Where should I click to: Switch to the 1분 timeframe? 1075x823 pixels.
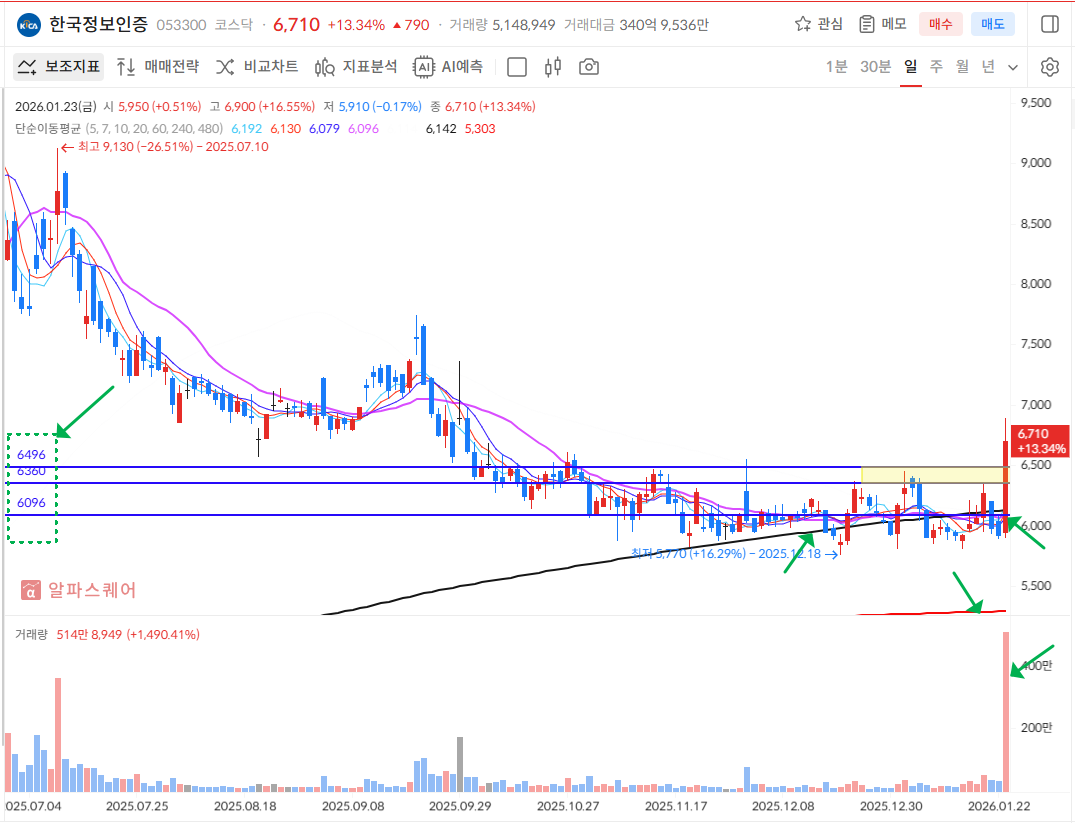click(x=836, y=67)
